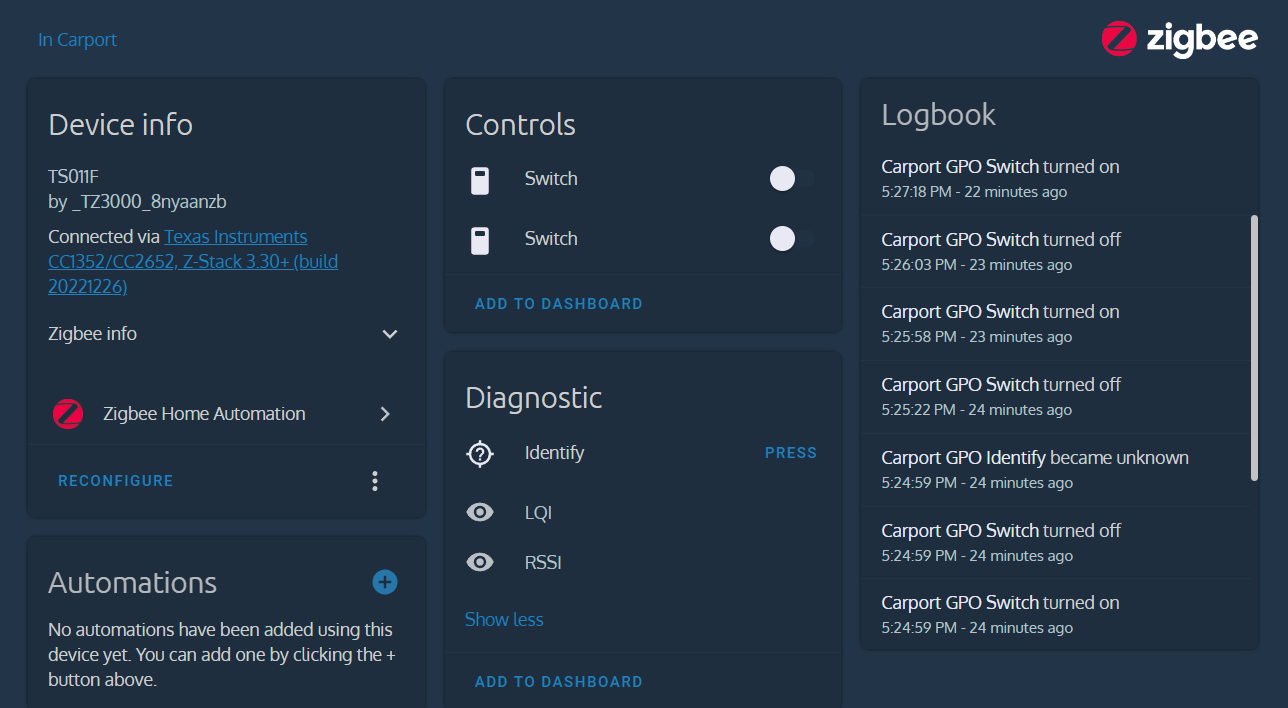Click ADD TO DASHBOARD under Controls
1288x708 pixels.
558,303
